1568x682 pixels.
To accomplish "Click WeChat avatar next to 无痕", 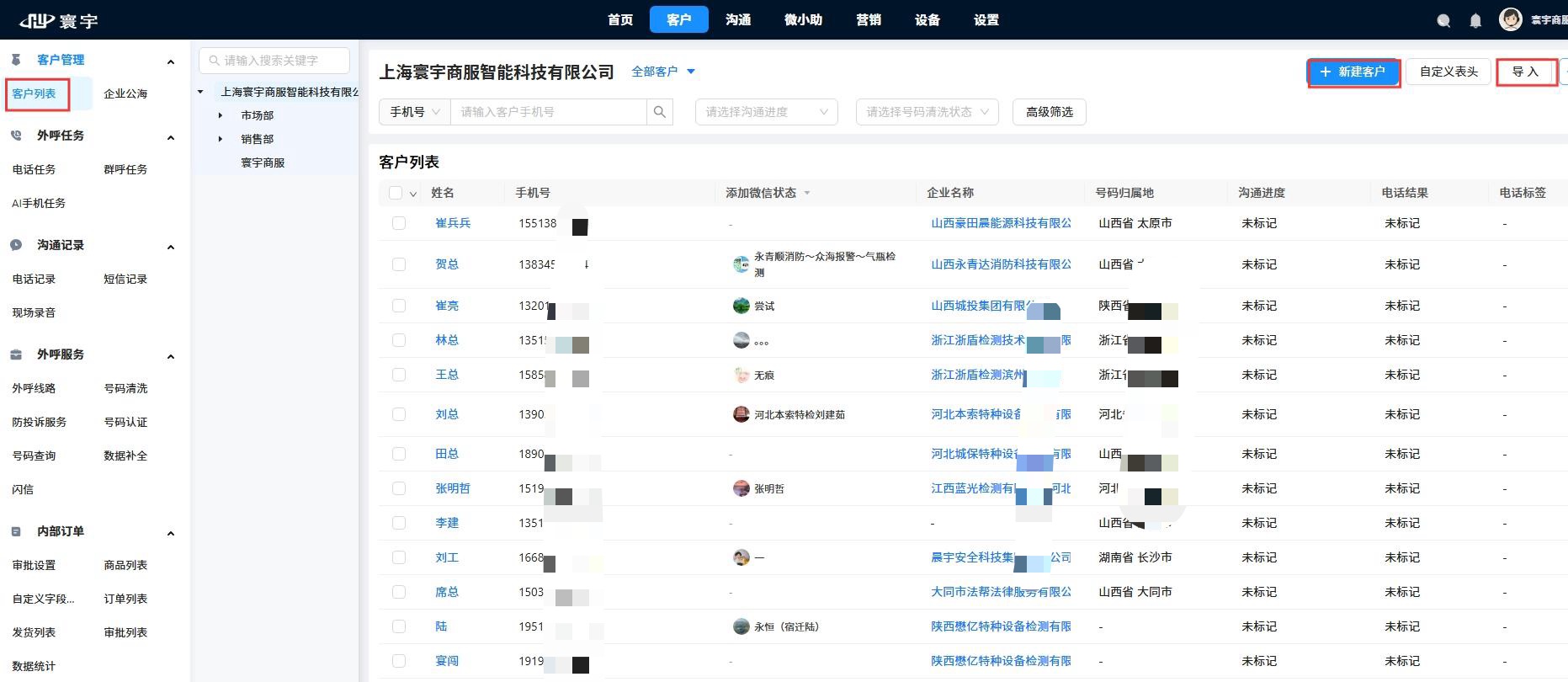I will pyautogui.click(x=741, y=375).
